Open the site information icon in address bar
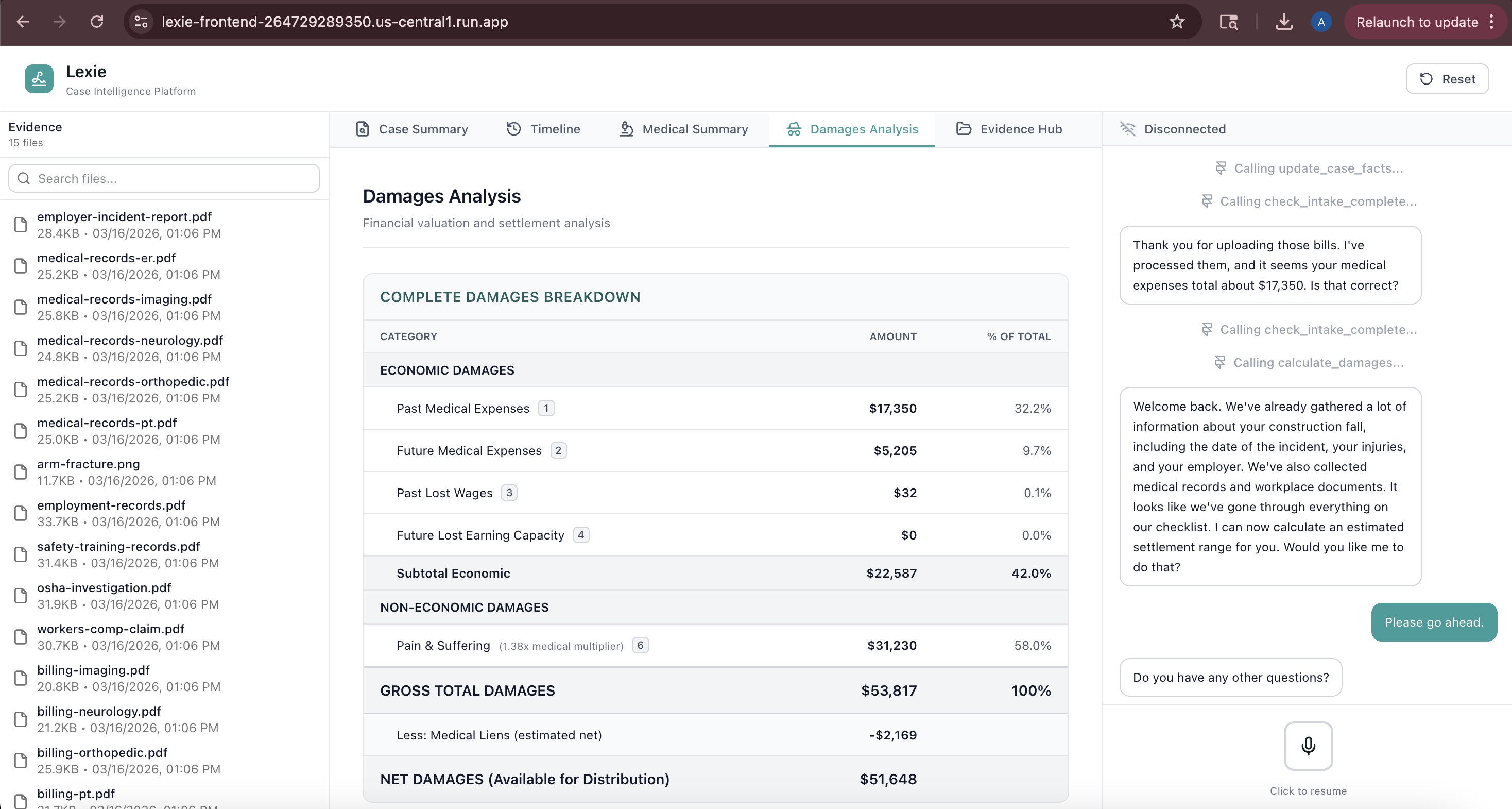 pos(141,22)
